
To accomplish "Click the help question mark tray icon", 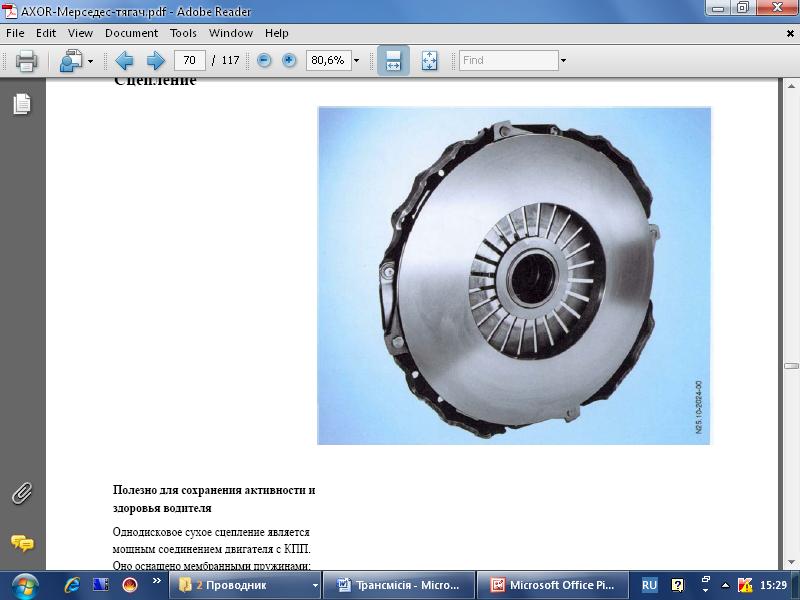I will coord(678,585).
